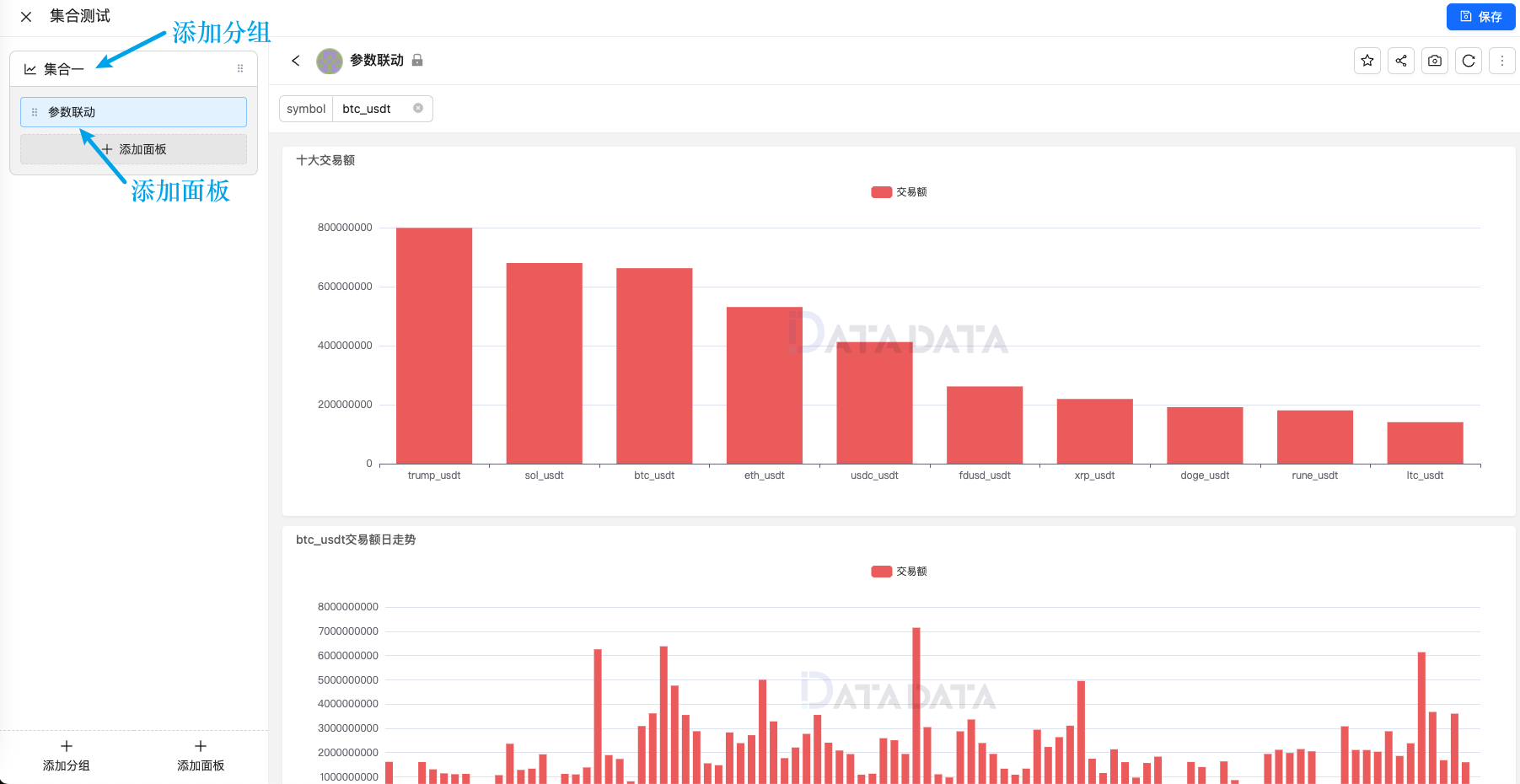Click 添加面板 inside the 集合一 group
The width and height of the screenshot is (1520, 784).
[x=133, y=149]
